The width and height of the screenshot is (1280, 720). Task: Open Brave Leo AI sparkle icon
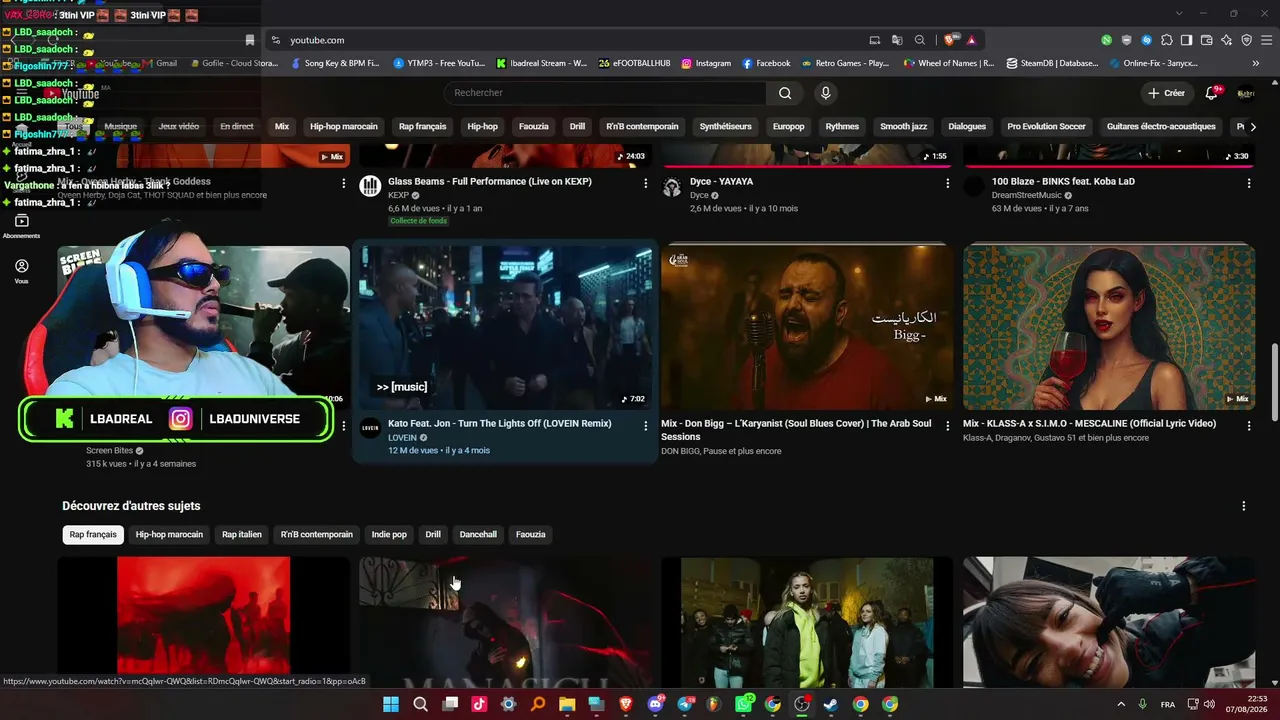point(1226,40)
